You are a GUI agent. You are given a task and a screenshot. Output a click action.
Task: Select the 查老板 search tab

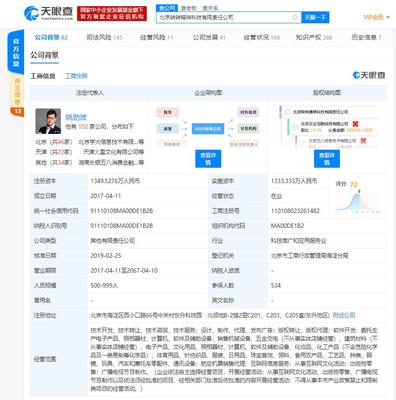pos(188,8)
